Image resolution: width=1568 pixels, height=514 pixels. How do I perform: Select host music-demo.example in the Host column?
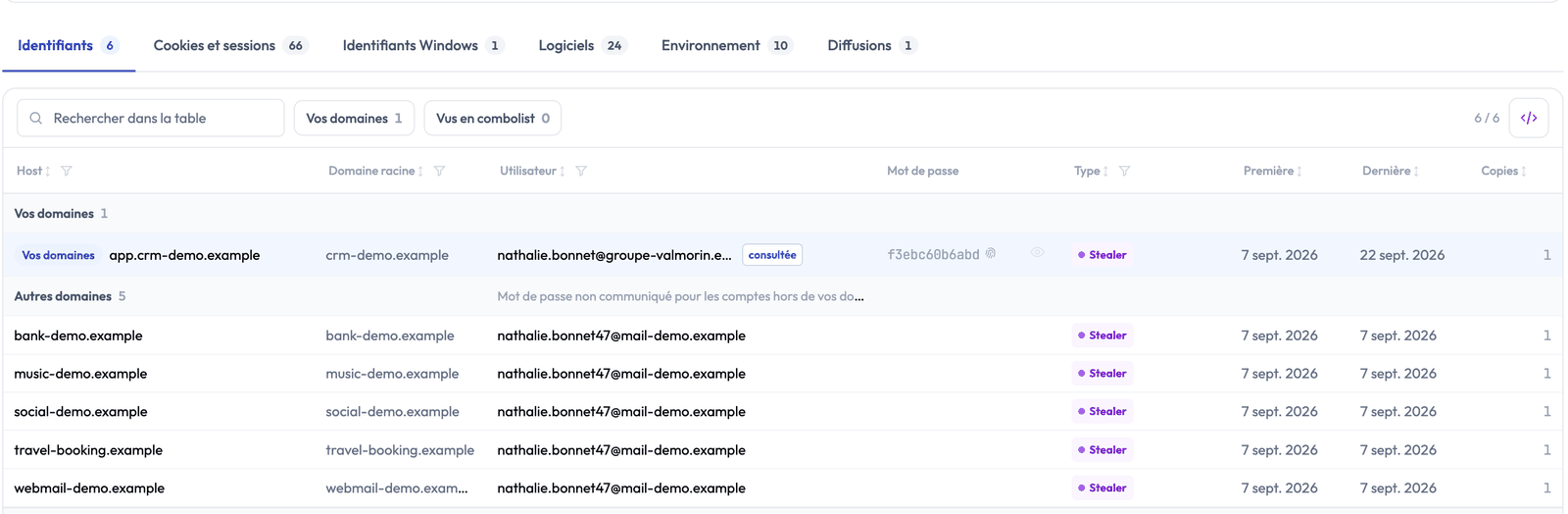point(80,374)
